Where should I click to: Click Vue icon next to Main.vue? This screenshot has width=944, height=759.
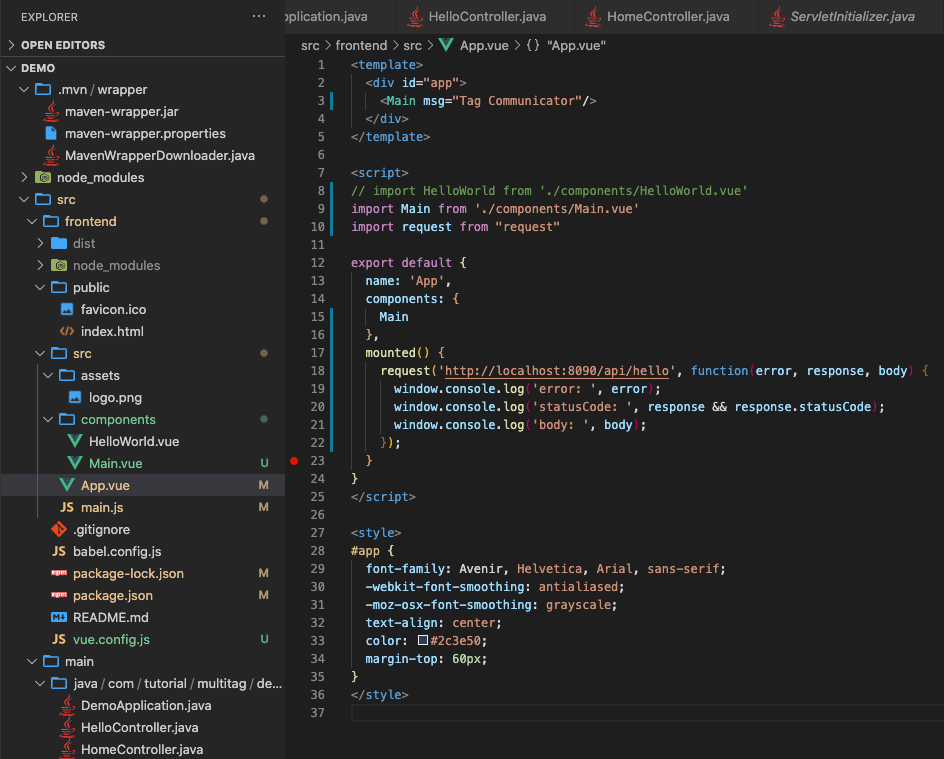[75, 463]
